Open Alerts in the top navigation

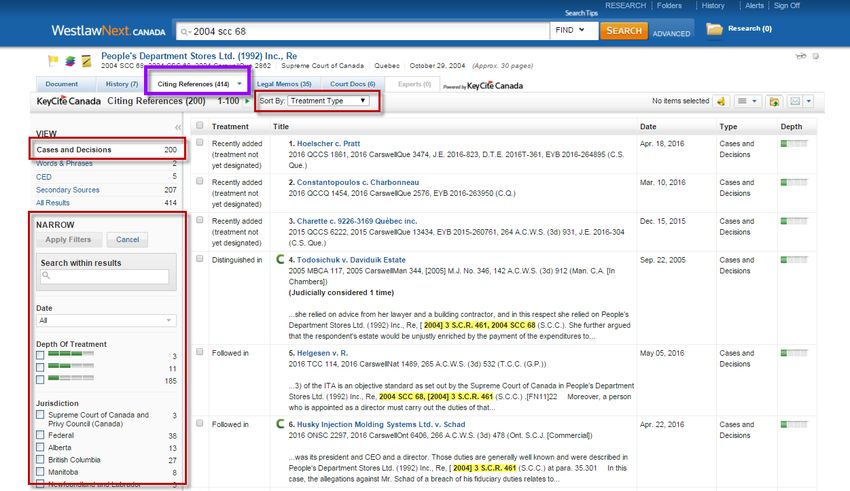[754, 5]
